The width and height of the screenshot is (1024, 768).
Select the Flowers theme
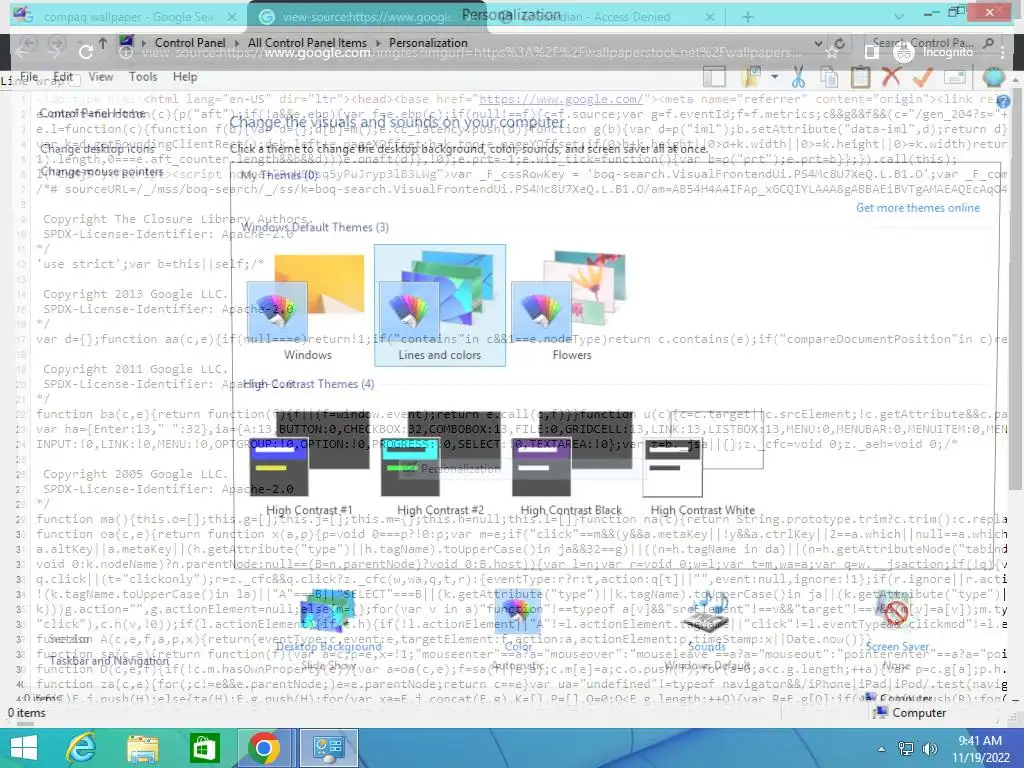(571, 306)
